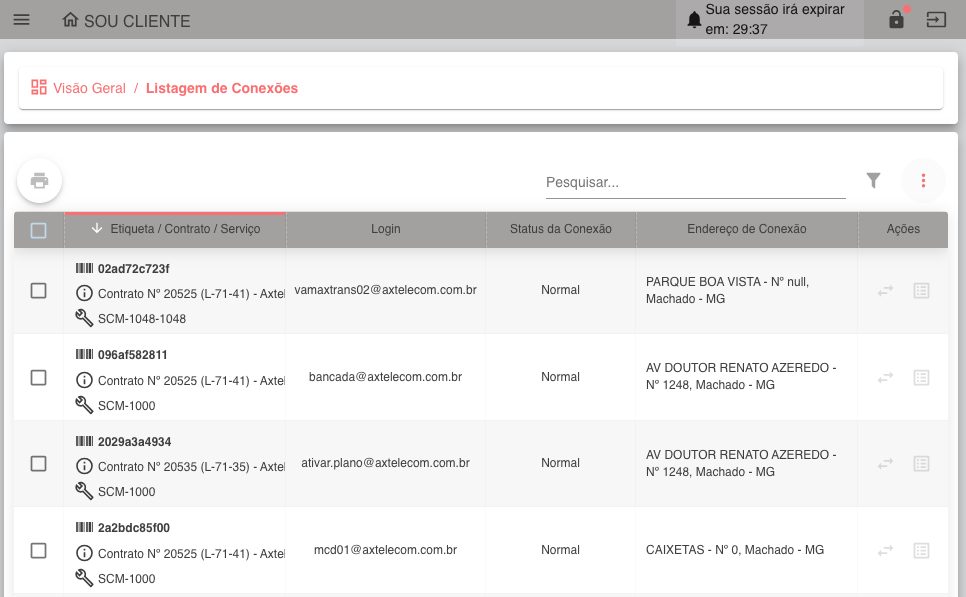
Task: Check the row for 2a2bdc85f00
Action: [x=39, y=550]
